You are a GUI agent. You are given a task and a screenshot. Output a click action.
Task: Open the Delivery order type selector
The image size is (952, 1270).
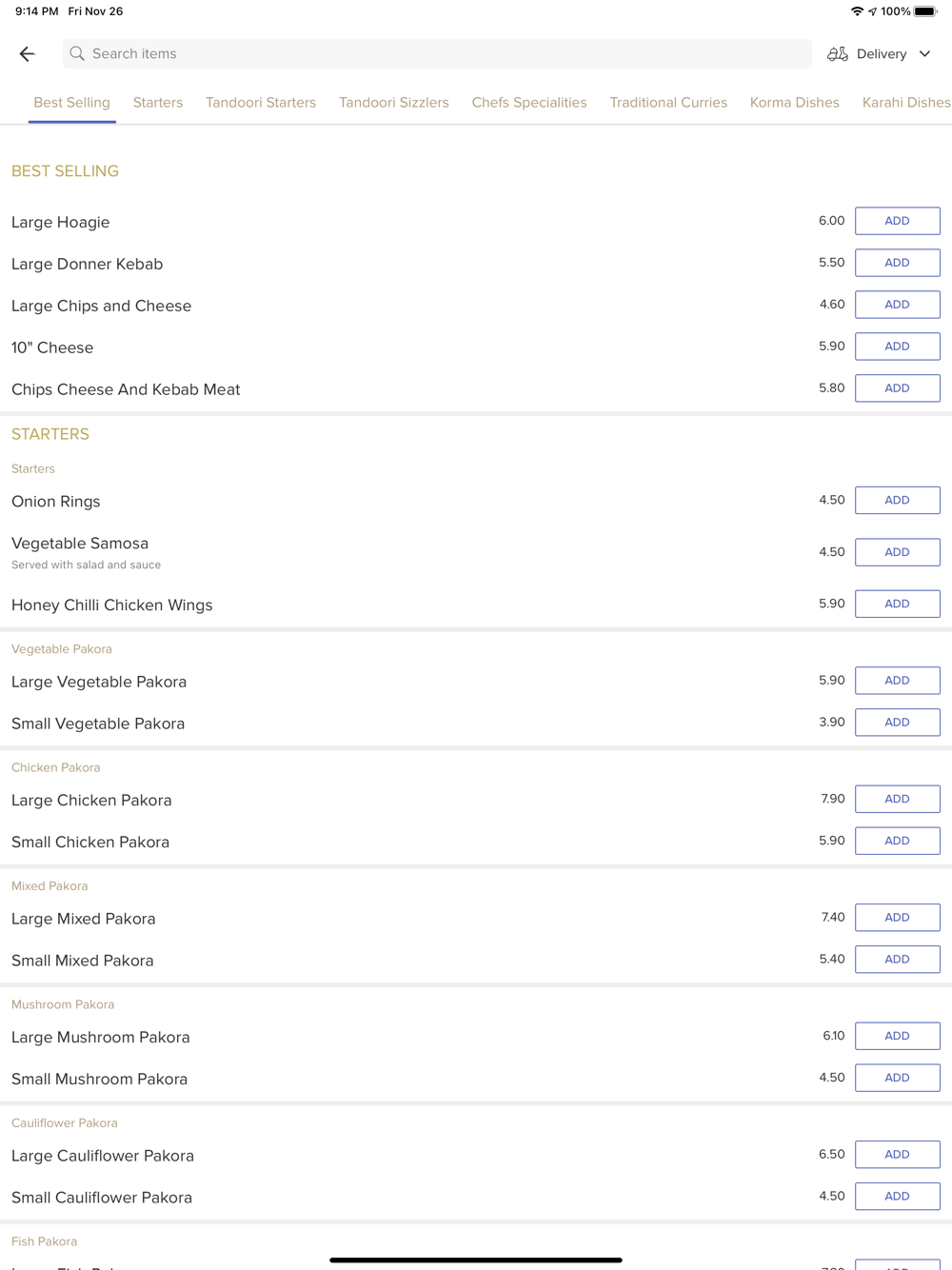click(881, 54)
